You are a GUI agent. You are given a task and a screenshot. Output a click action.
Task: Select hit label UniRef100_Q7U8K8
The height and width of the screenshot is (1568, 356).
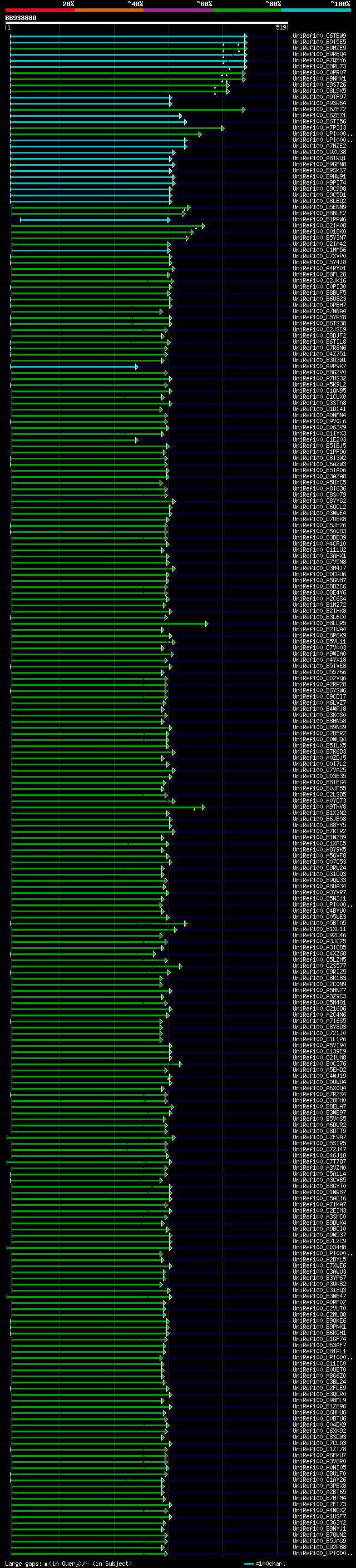pyautogui.click(x=319, y=519)
